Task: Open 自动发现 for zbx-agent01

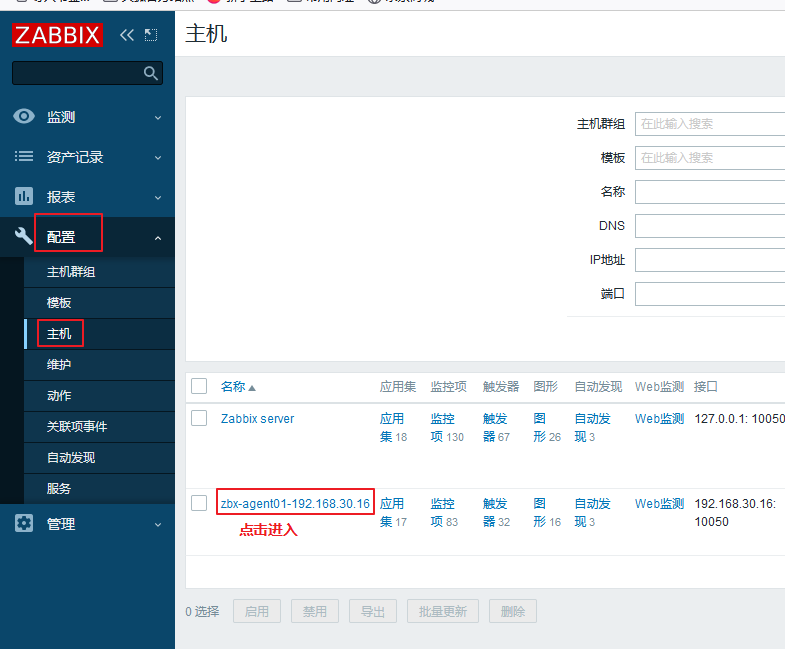Action: tap(592, 513)
